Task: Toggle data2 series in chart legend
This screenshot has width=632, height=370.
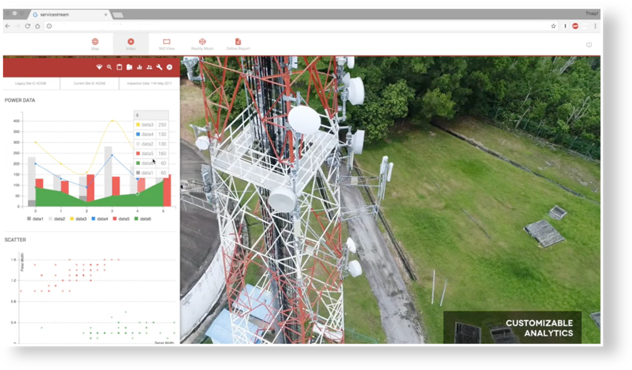Action: (57, 219)
